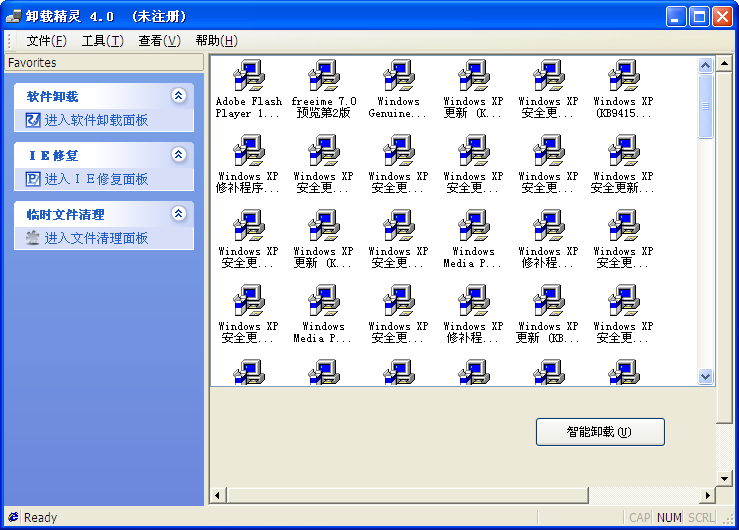This screenshot has height=530, width=739.
Task: Click the 智能卸载(U) button
Action: (x=600, y=432)
